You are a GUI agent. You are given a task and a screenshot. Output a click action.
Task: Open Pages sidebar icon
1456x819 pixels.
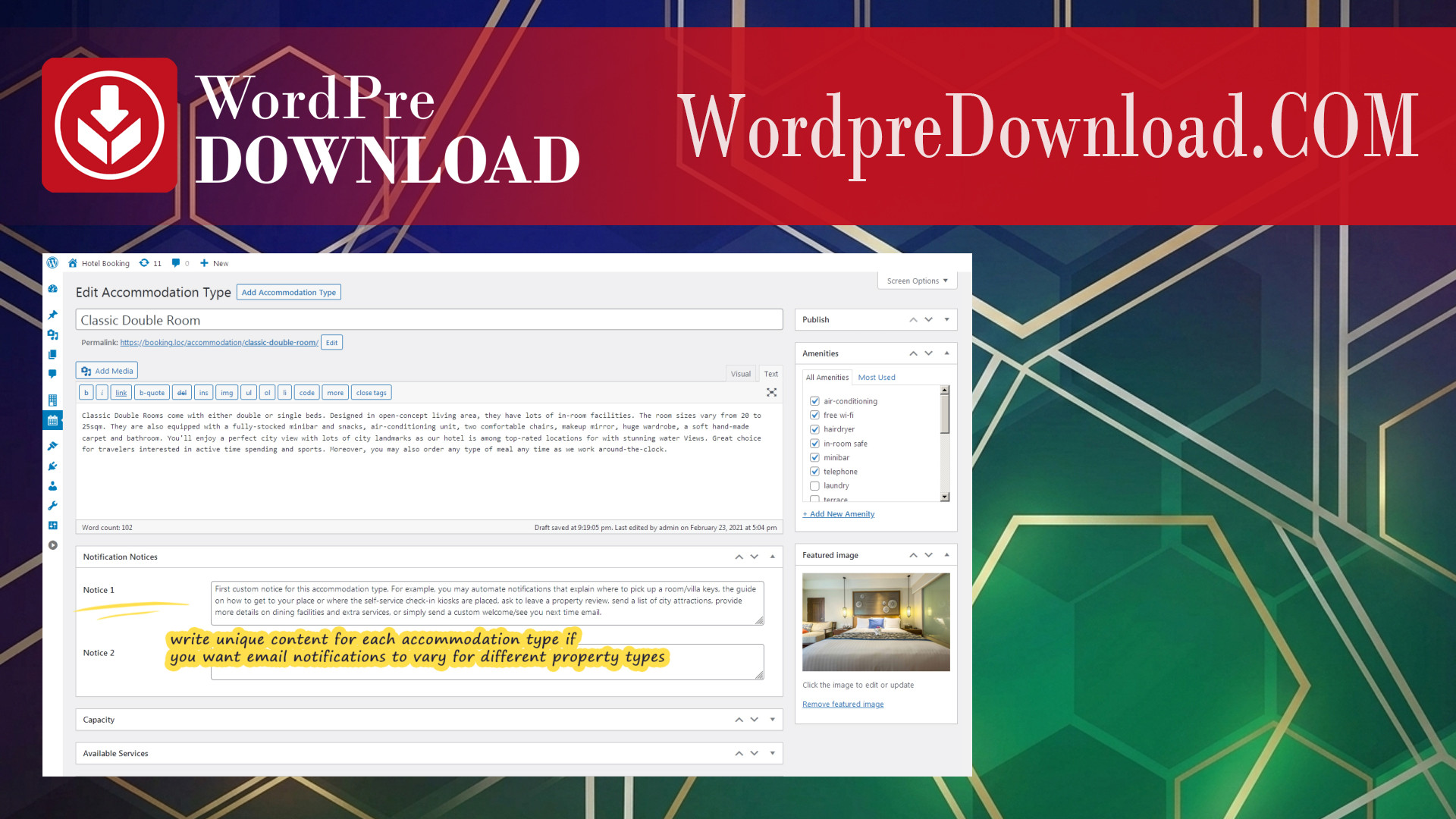pyautogui.click(x=52, y=354)
